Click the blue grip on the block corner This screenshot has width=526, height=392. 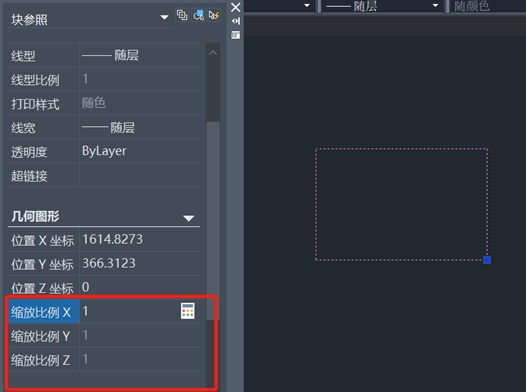coord(487,260)
